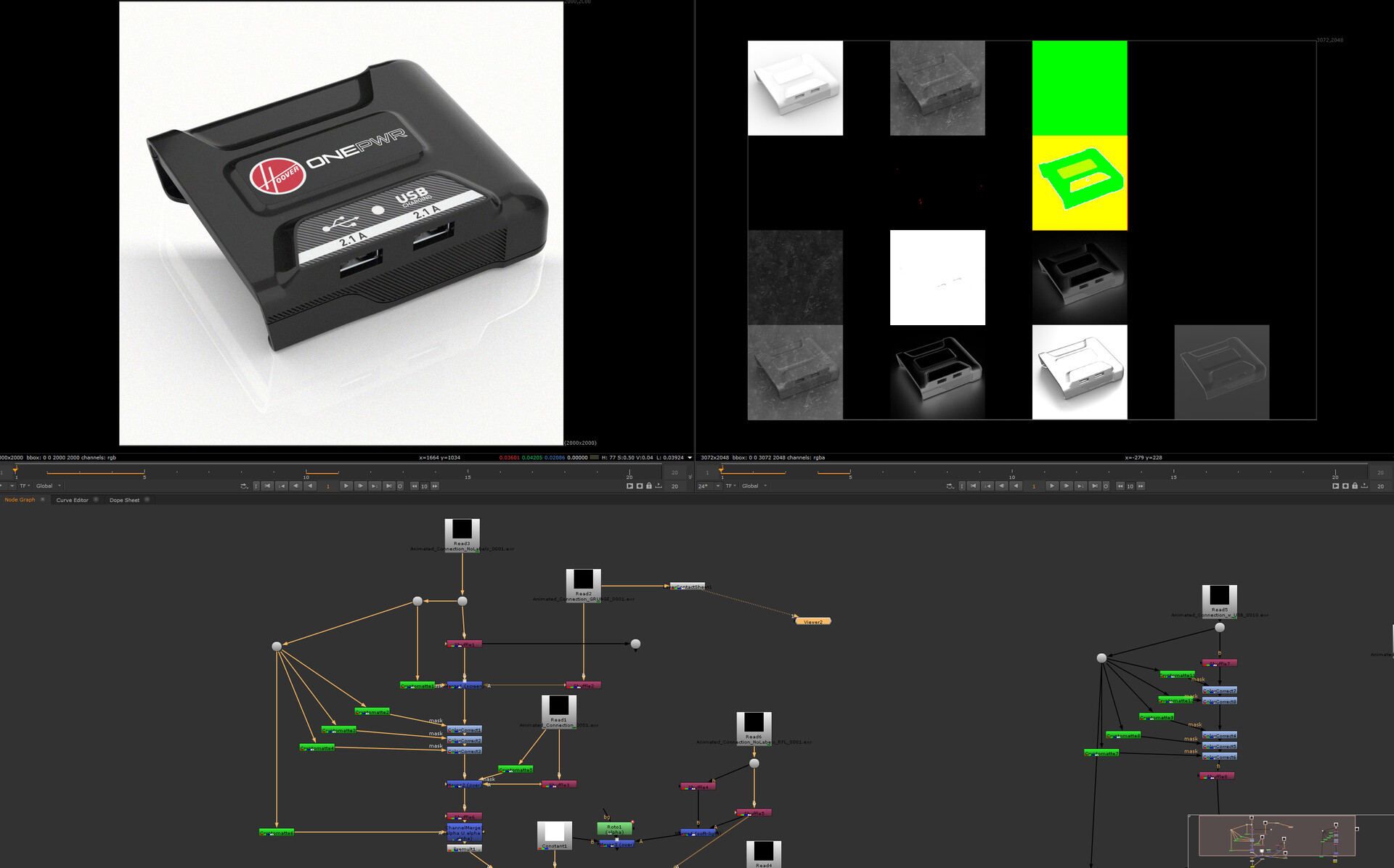
Task: Toggle playback loop mode in right viewer
Action: [950, 486]
